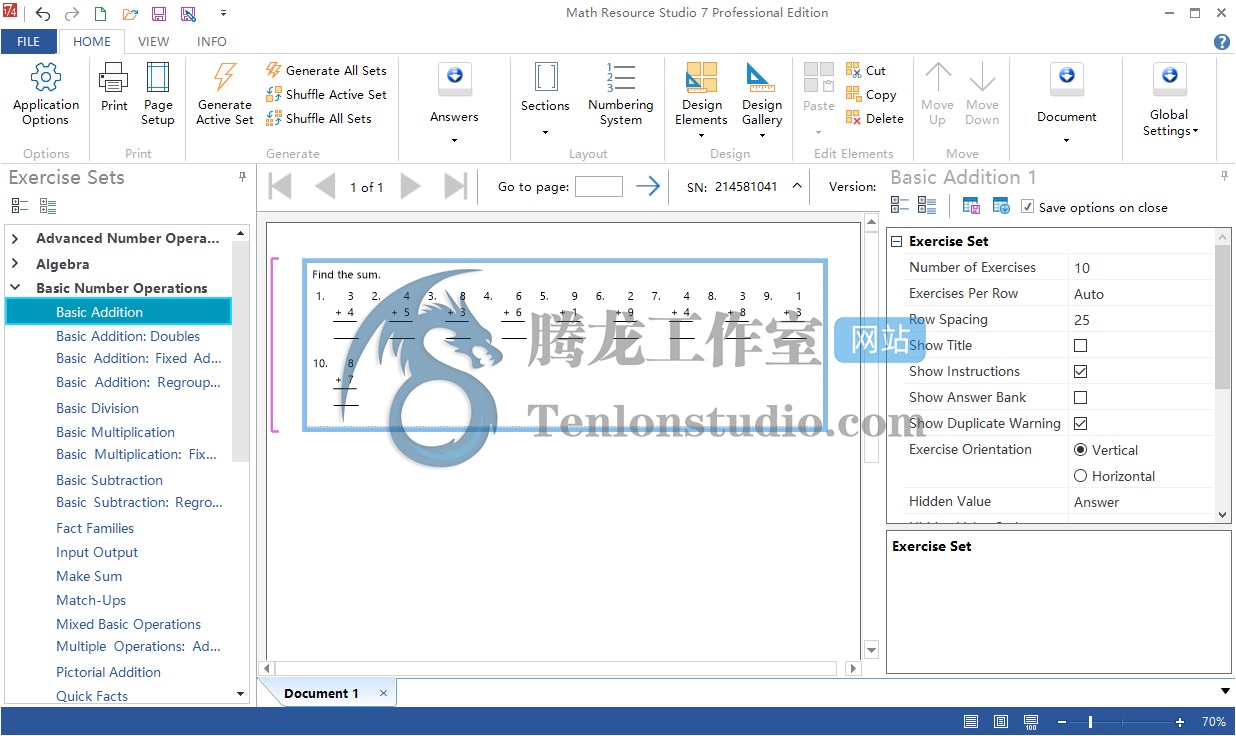Click zoom out minus button
The image size is (1236, 736).
coord(1061,722)
